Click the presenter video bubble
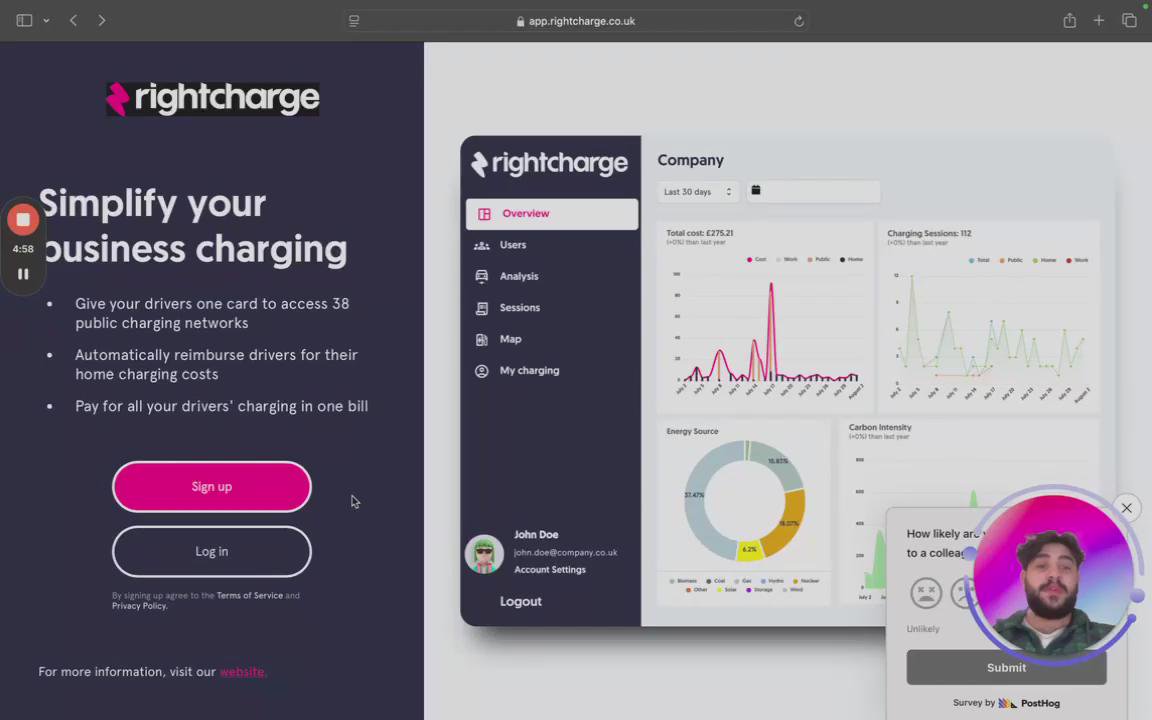The image size is (1152, 720). coord(1053,575)
